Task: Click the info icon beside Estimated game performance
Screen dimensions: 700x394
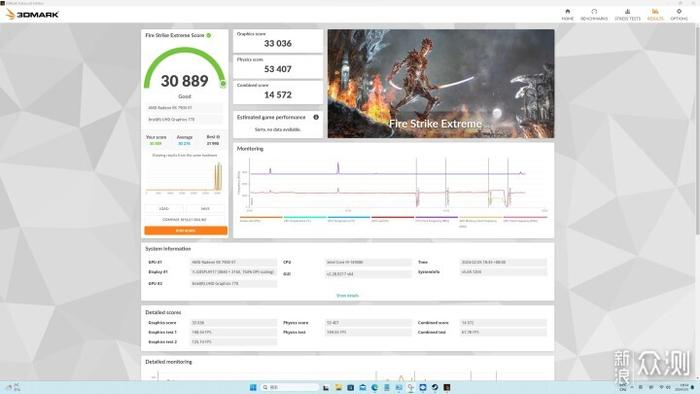Action: click(x=316, y=117)
